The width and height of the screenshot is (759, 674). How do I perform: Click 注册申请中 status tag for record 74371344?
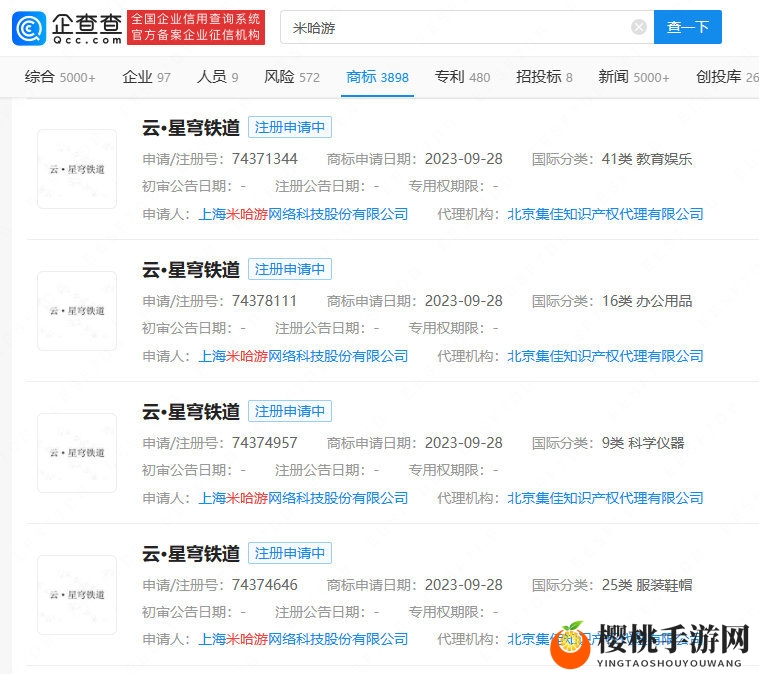click(290, 127)
